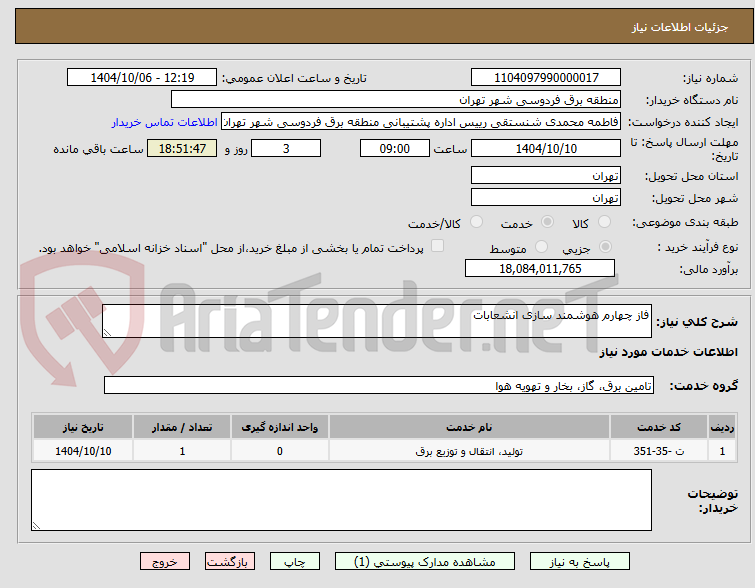Click the نام خدمت column header

(x=469, y=427)
